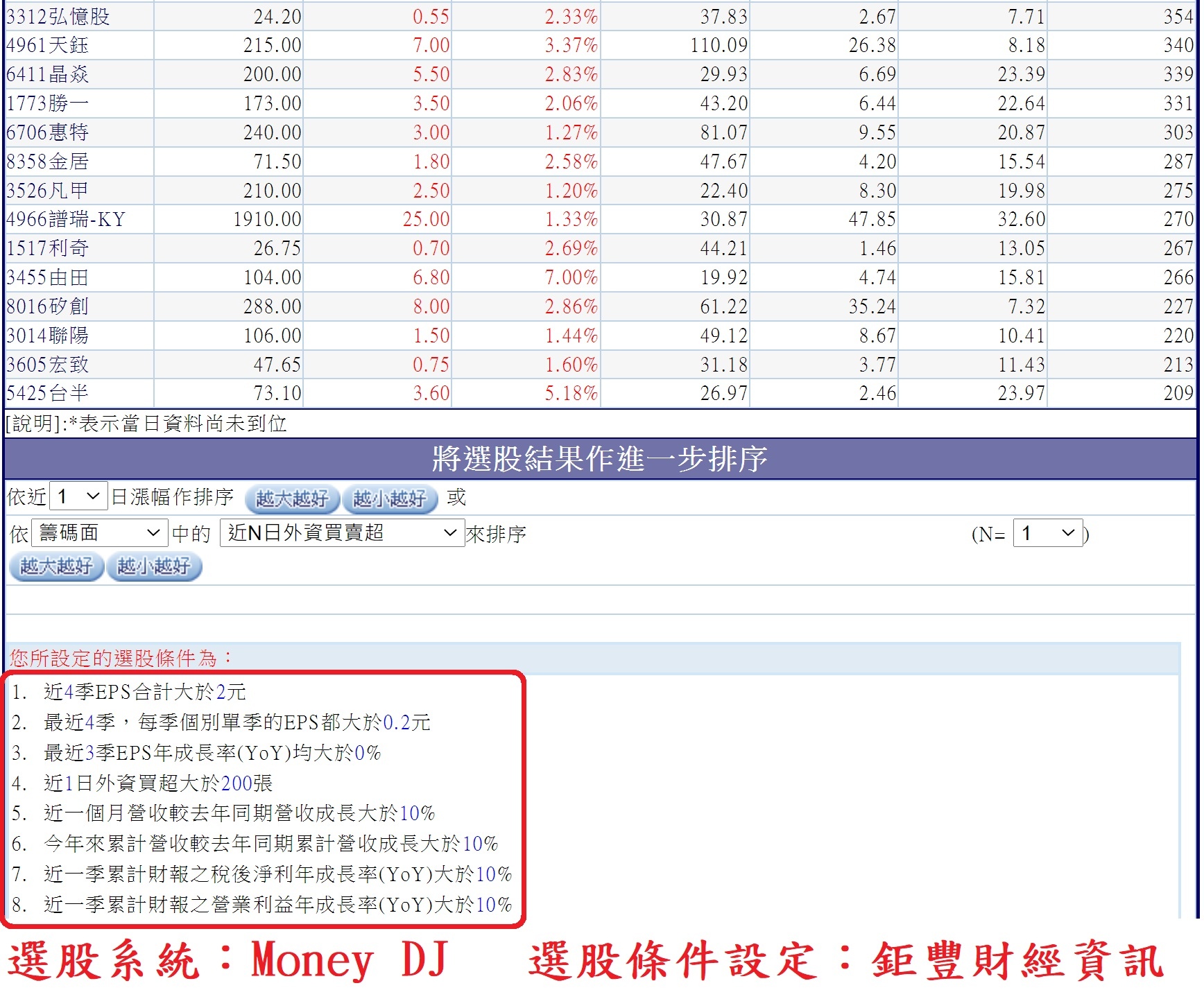Screen dimensions: 1204x999
Task: Open stock link 1517利奇
Action: [x=48, y=248]
